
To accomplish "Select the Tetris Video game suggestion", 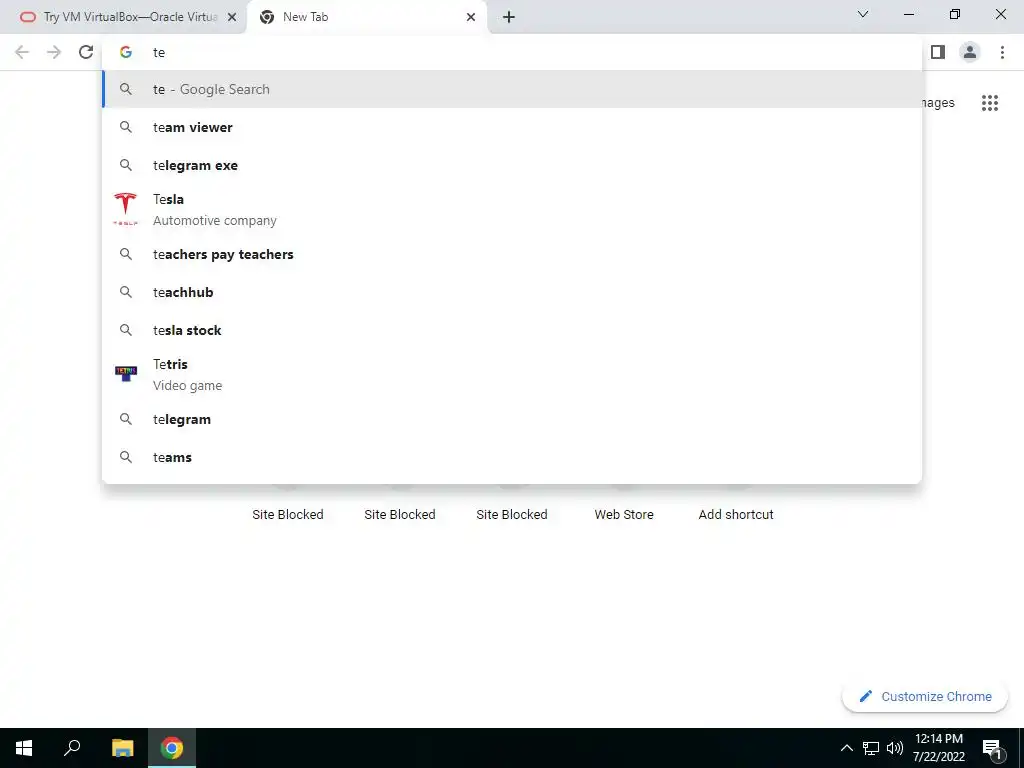I will 512,374.
